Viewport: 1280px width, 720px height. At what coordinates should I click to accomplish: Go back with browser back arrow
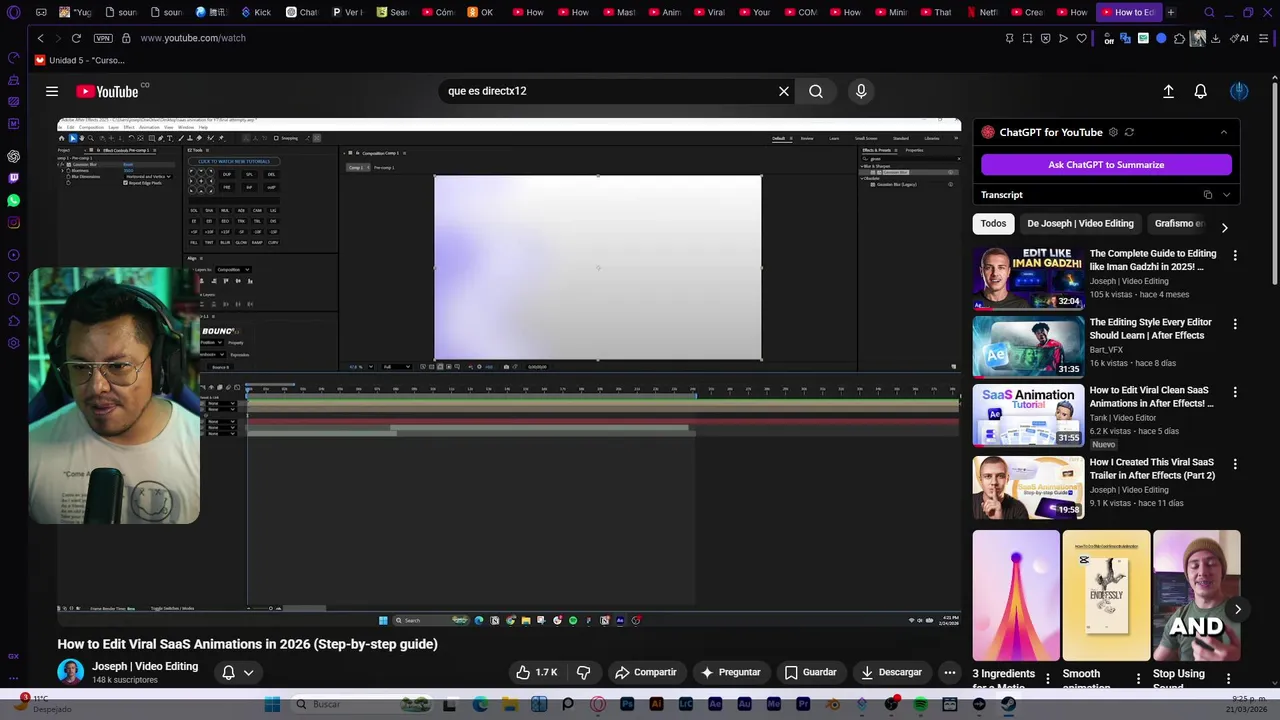(x=40, y=38)
